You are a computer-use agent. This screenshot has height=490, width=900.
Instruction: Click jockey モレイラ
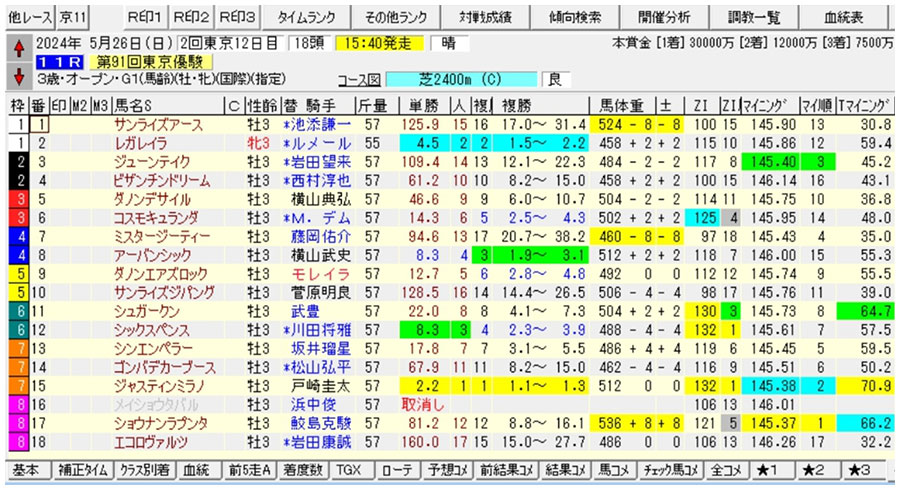[321, 274]
